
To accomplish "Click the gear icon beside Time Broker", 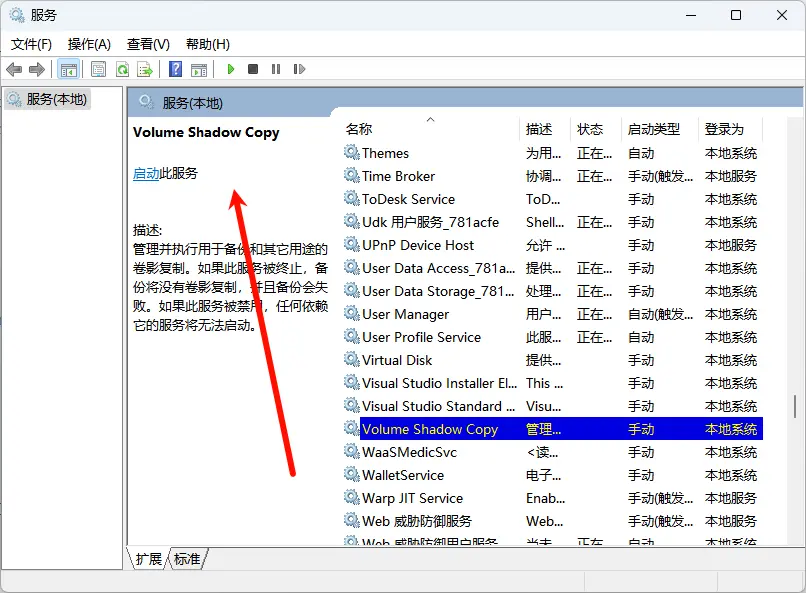I will pyautogui.click(x=352, y=175).
